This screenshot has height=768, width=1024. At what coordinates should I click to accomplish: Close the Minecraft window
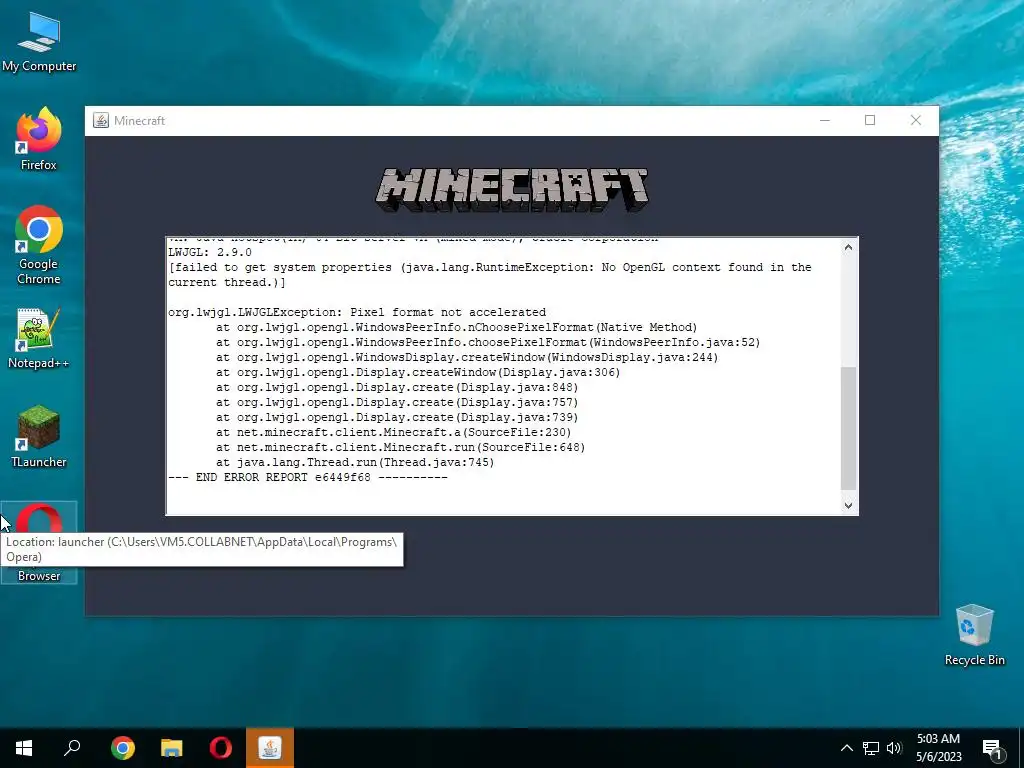[x=916, y=120]
